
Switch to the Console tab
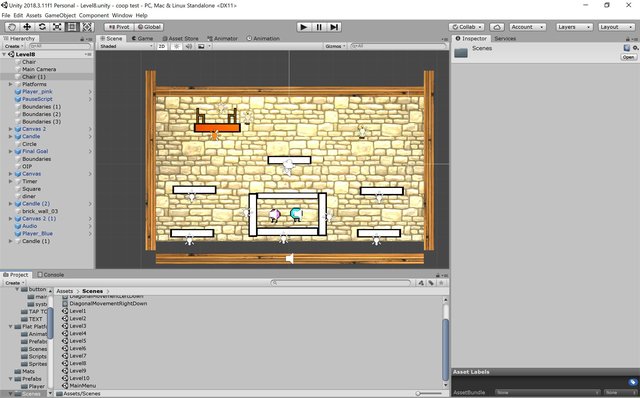point(51,275)
